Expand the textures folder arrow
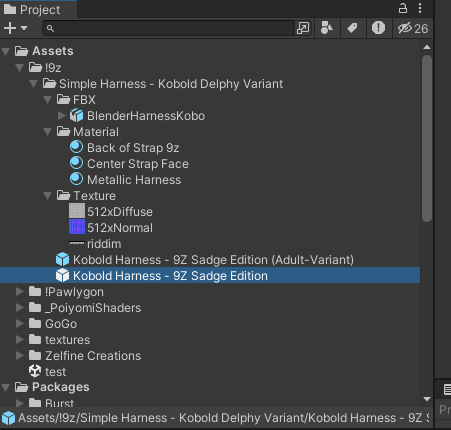The width and height of the screenshot is (451, 430). point(20,340)
